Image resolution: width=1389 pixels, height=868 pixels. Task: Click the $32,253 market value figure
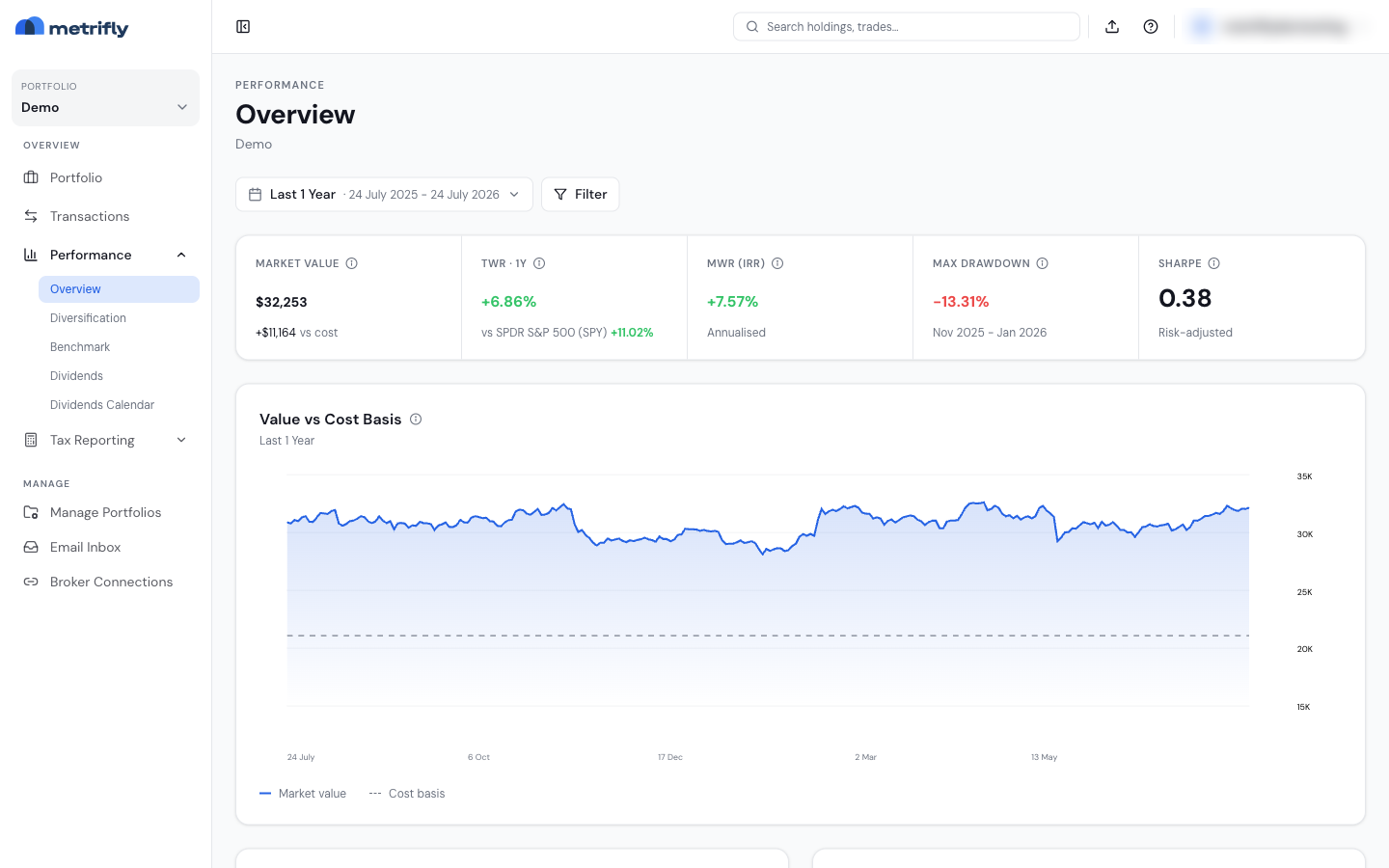coord(282,302)
